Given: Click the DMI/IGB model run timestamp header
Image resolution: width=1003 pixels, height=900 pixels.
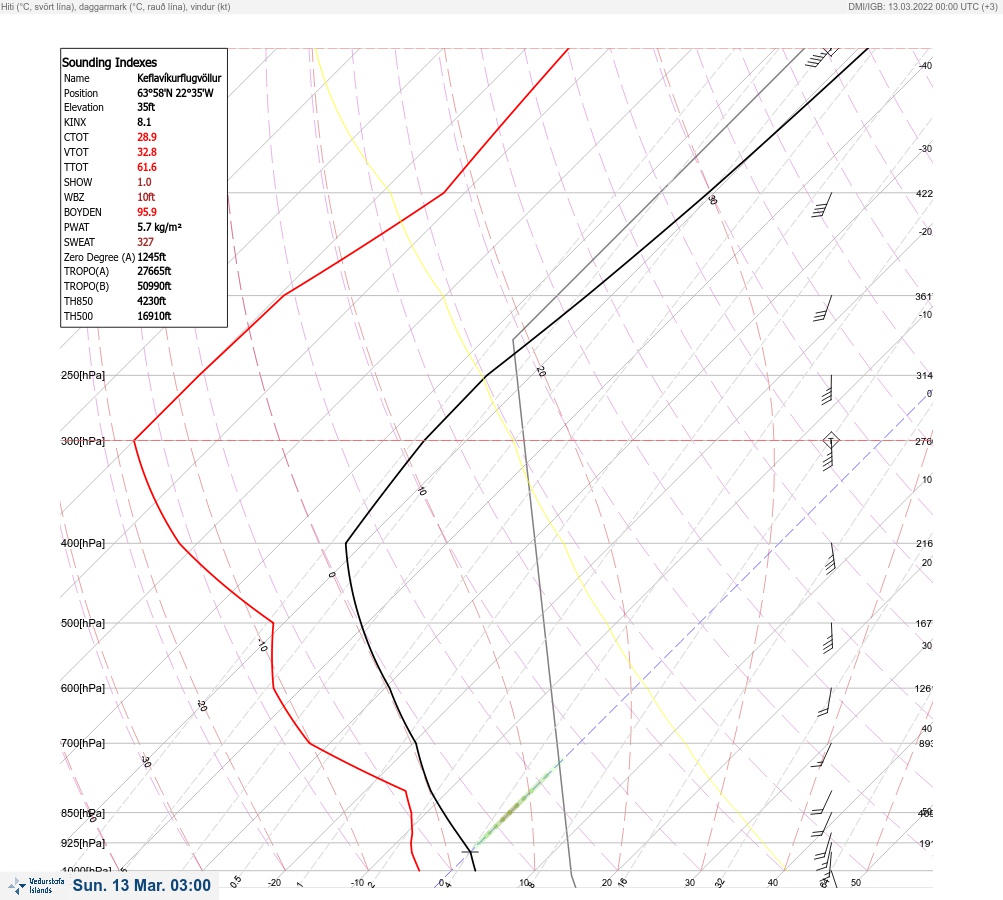Looking at the screenshot, I should (x=922, y=6).
